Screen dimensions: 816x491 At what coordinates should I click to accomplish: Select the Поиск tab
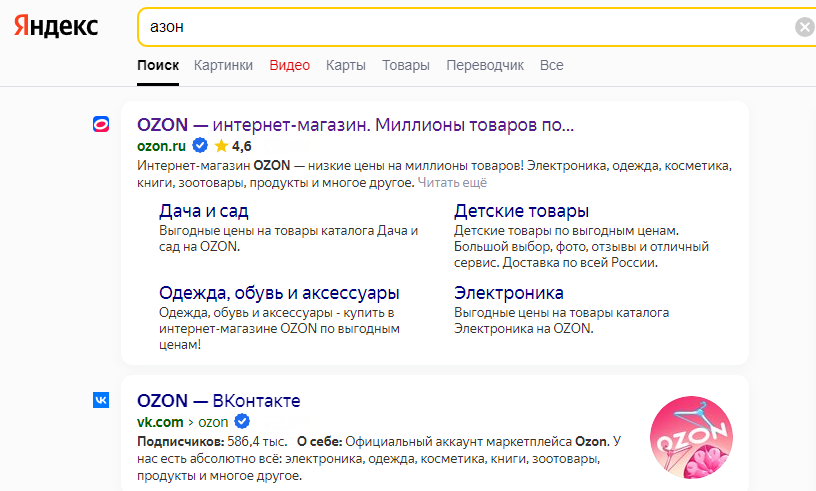158,66
